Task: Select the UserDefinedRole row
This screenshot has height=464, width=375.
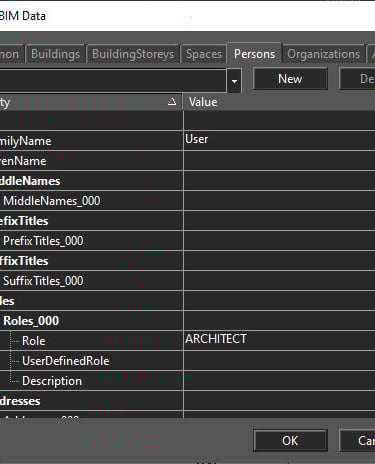Action: pos(91,361)
